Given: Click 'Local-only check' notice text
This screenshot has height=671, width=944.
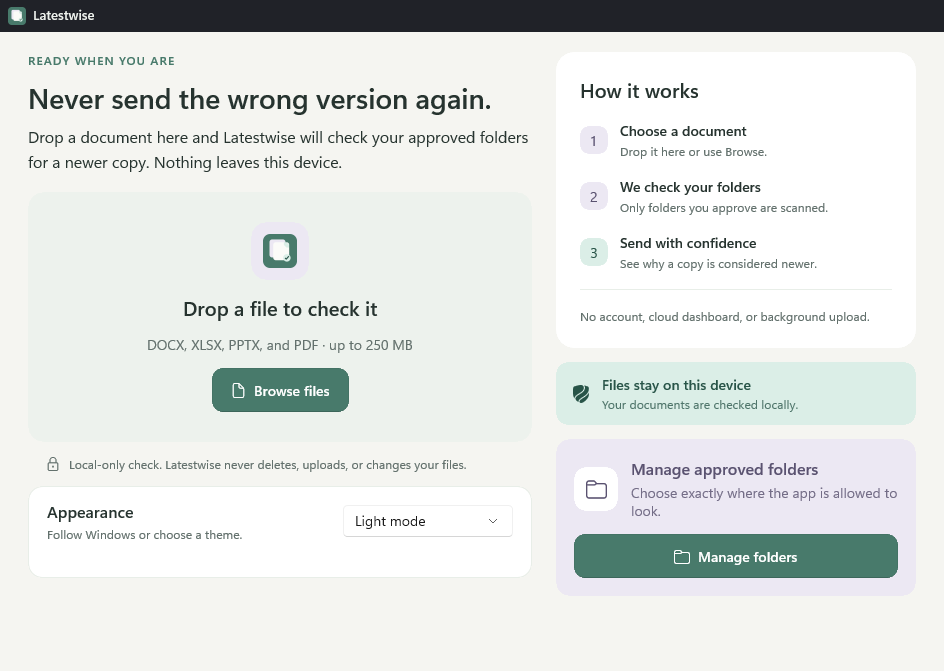Looking at the screenshot, I should [x=267, y=465].
